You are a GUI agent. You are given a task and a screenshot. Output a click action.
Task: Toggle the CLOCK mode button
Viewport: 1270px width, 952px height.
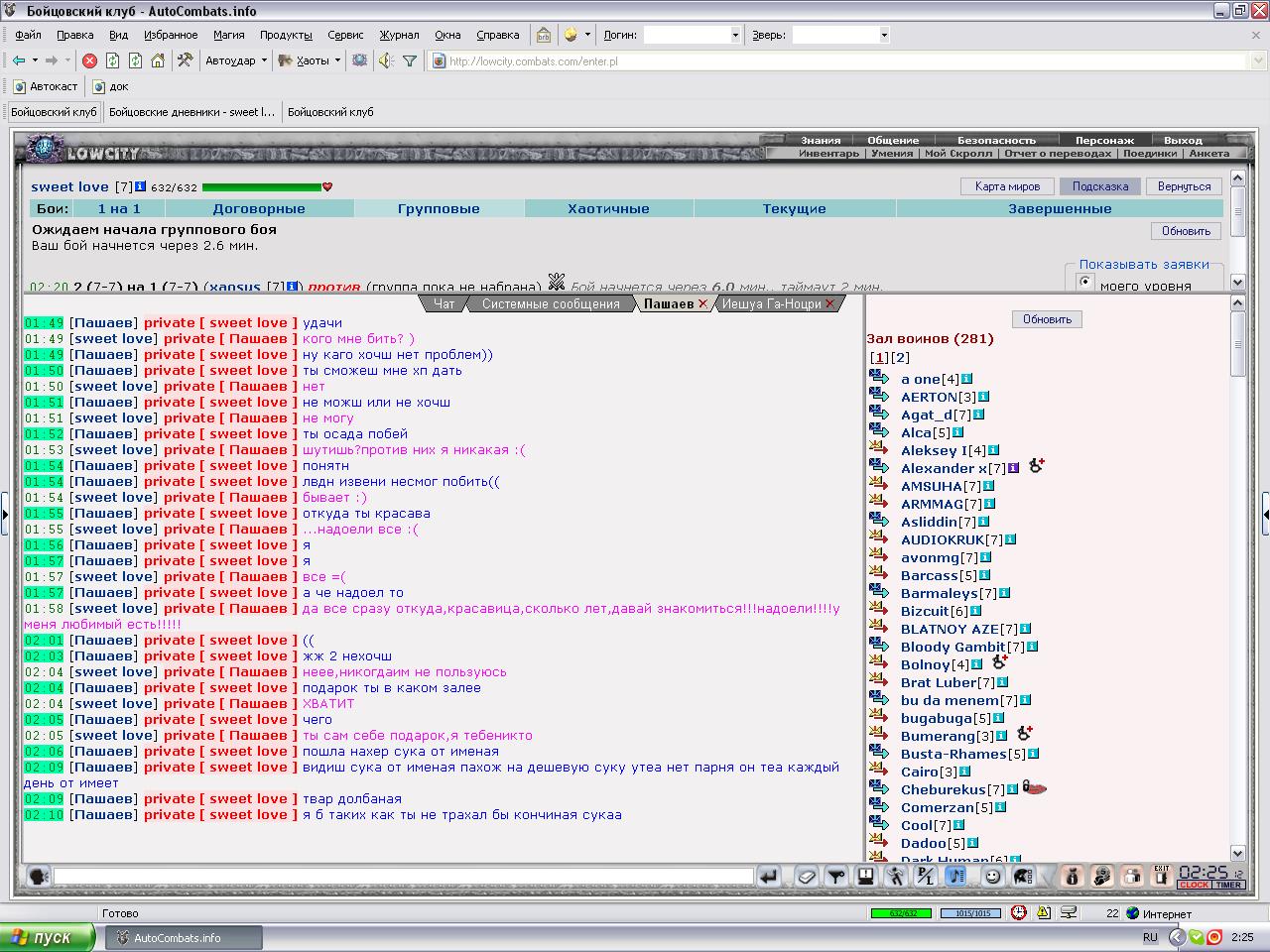[x=1195, y=885]
